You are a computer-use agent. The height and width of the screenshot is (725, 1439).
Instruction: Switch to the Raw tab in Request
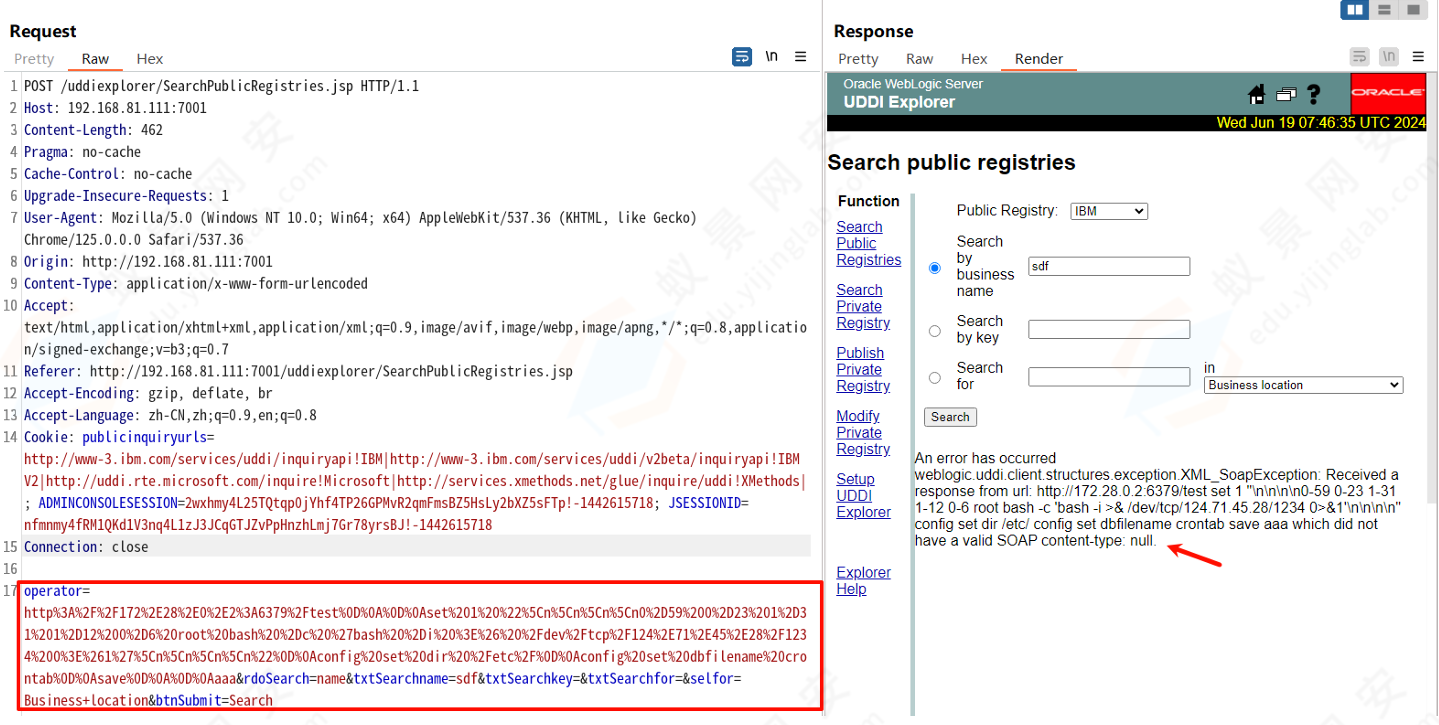(96, 59)
